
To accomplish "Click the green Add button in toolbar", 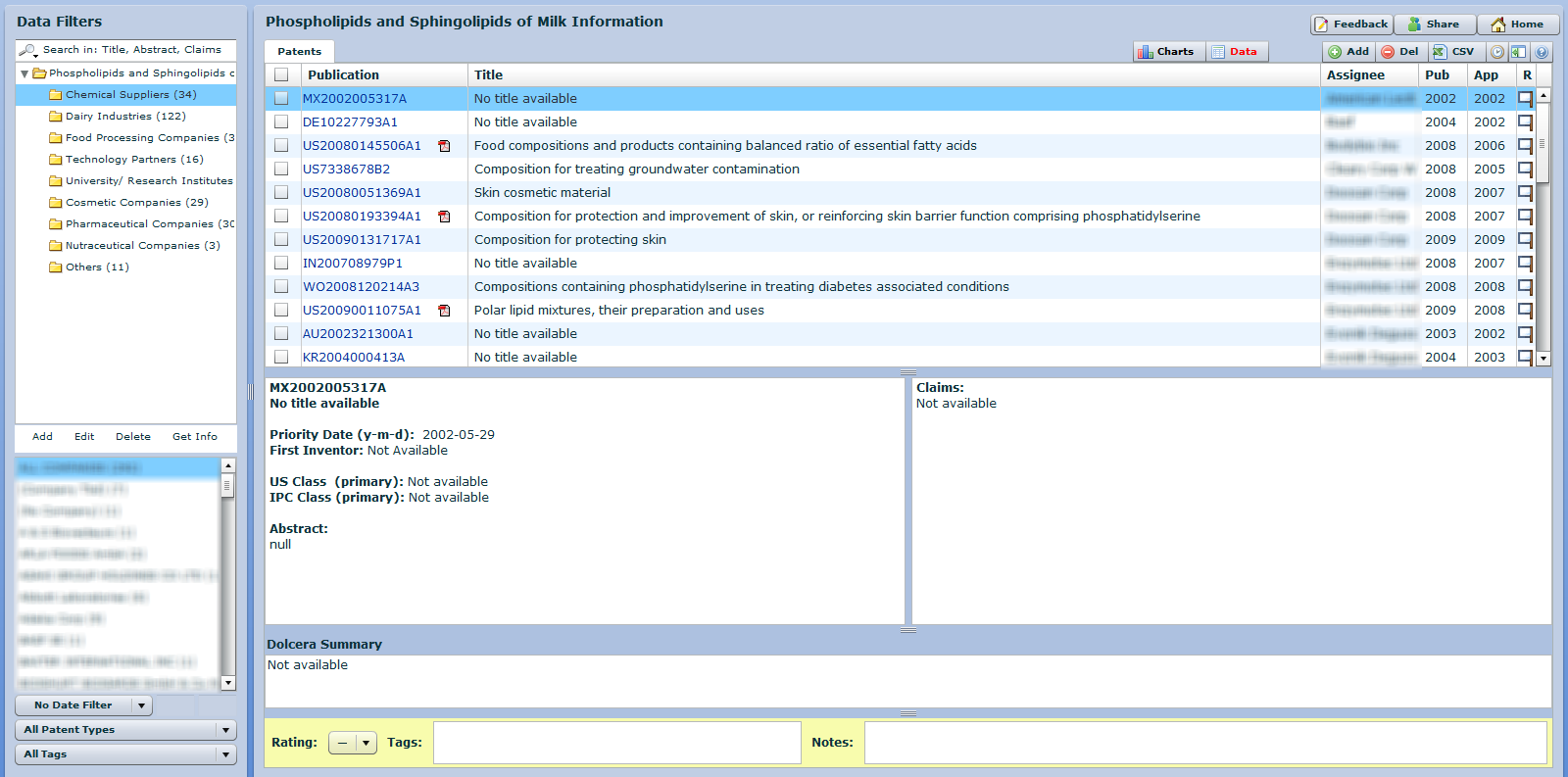I will (1348, 52).
